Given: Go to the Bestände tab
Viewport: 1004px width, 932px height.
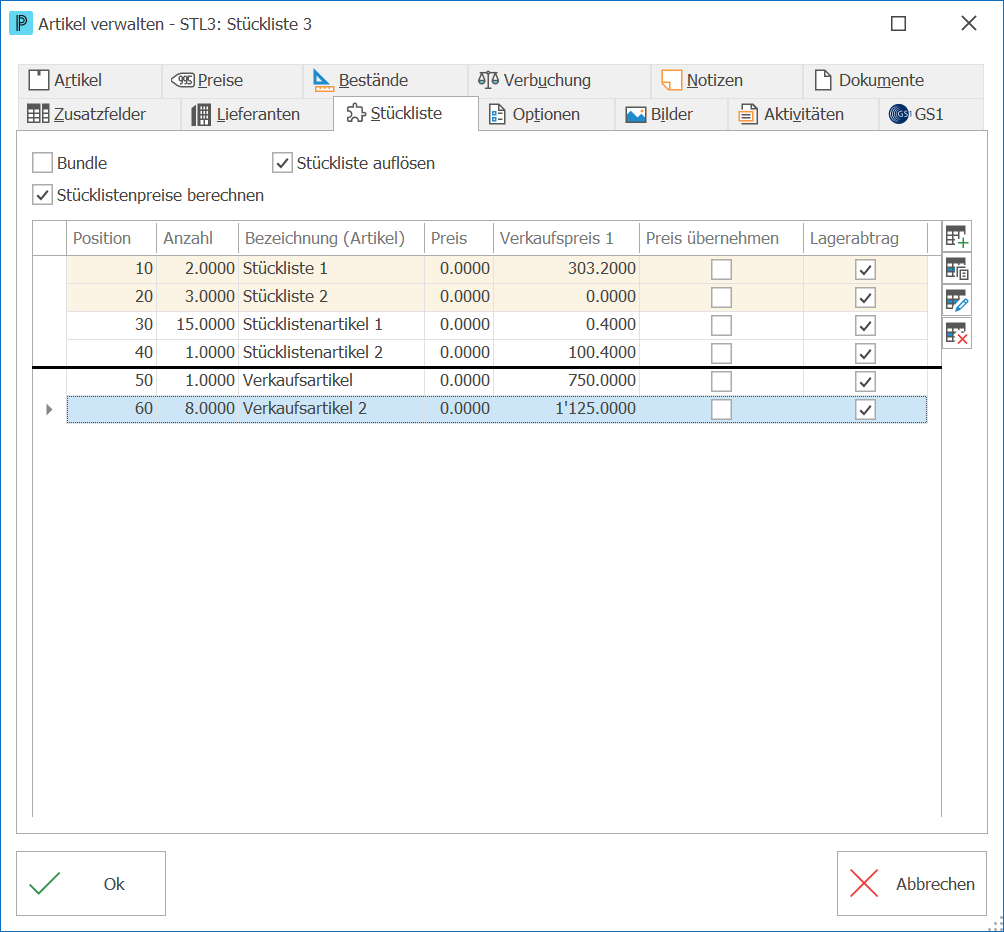Looking at the screenshot, I should tap(385, 81).
